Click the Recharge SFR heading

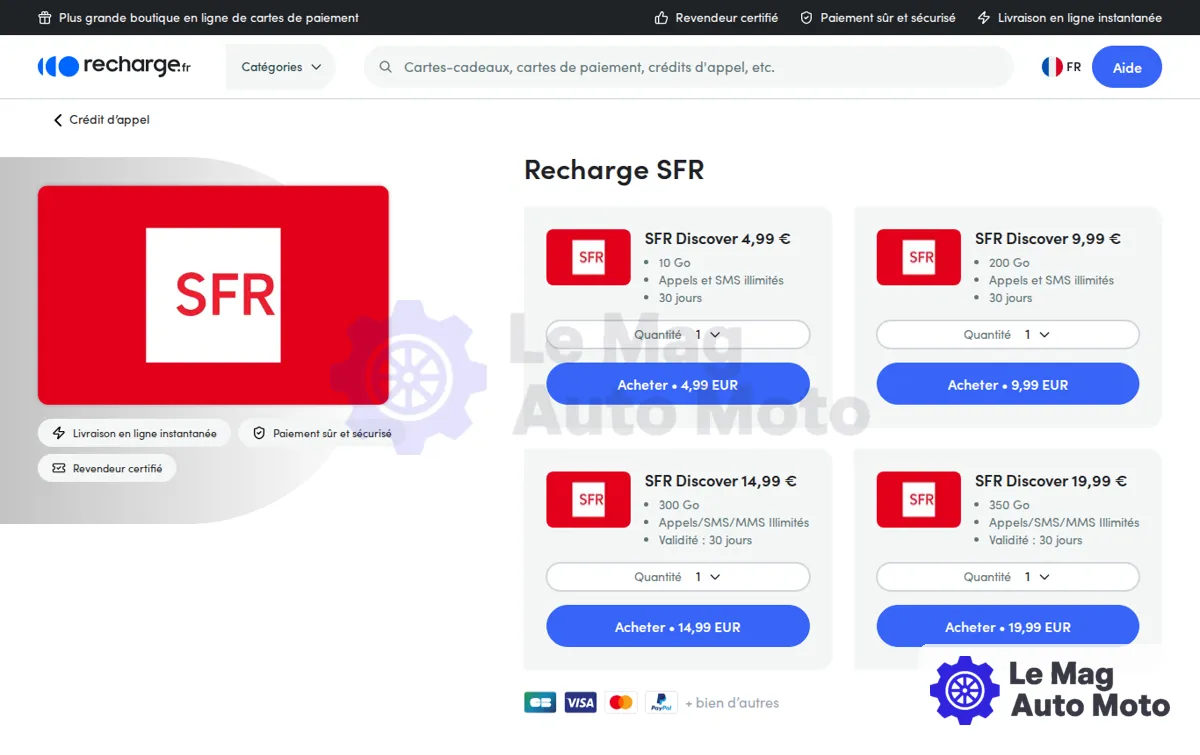[x=614, y=170]
